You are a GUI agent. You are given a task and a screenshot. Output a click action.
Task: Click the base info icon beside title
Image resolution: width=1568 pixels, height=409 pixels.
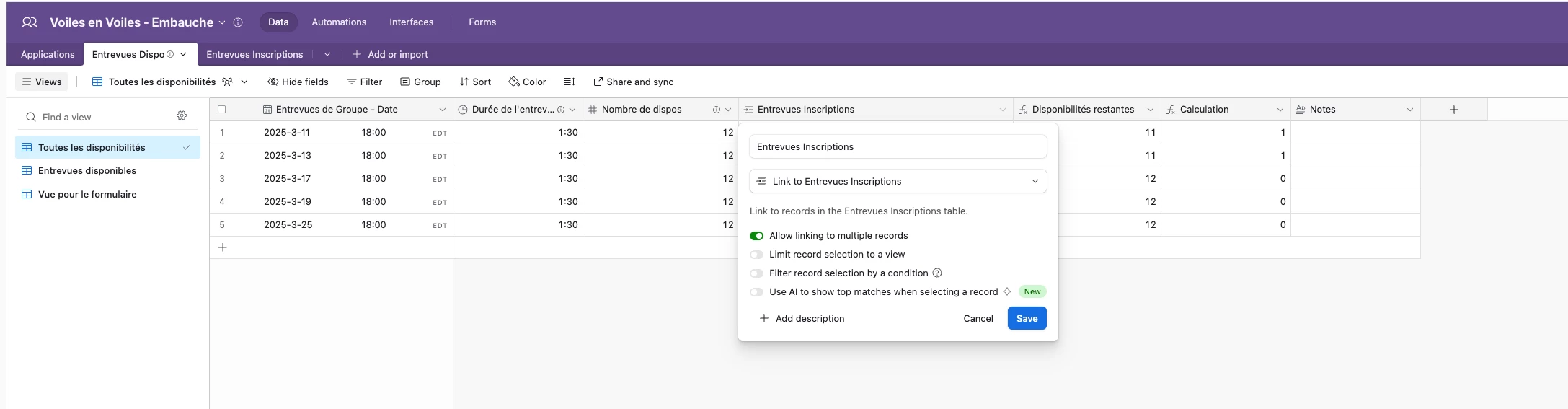click(238, 22)
